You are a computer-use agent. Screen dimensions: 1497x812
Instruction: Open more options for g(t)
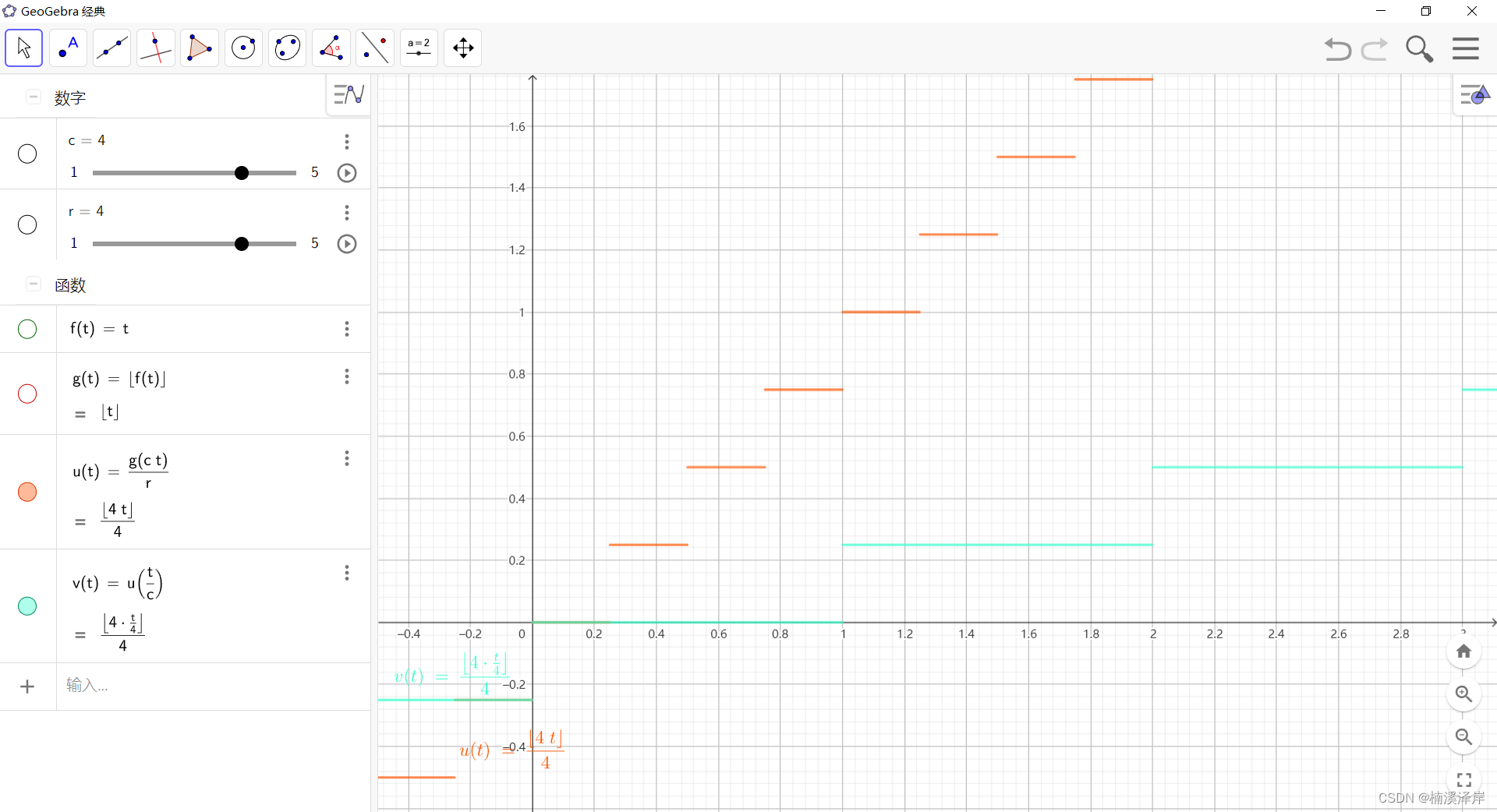[x=347, y=377]
